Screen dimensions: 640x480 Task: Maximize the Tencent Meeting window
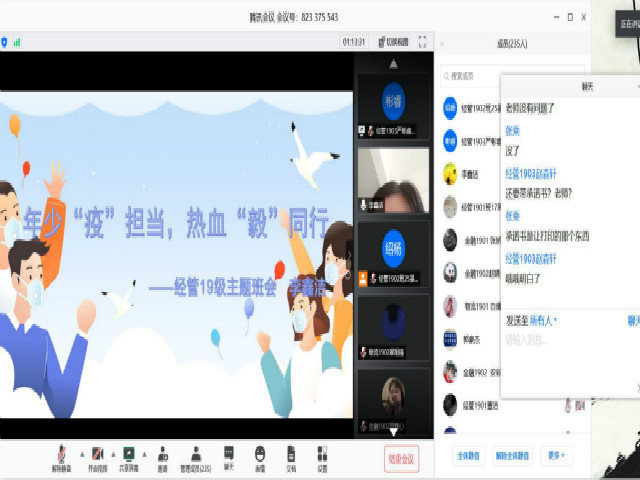[570, 17]
